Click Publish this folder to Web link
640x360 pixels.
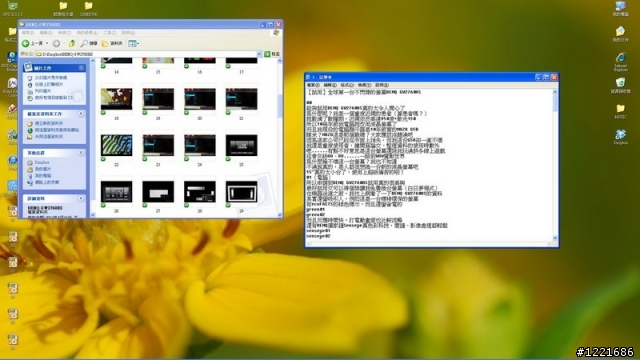pyautogui.click(x=53, y=130)
